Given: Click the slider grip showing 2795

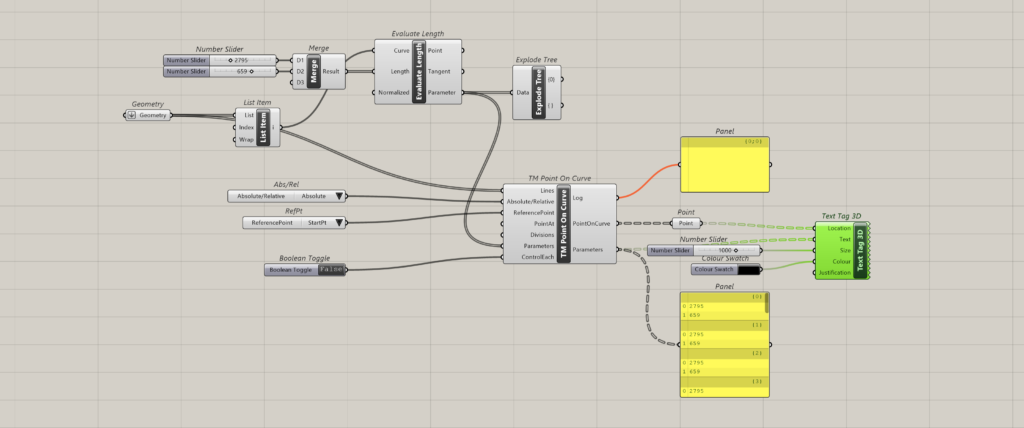Looking at the screenshot, I should 232,60.
